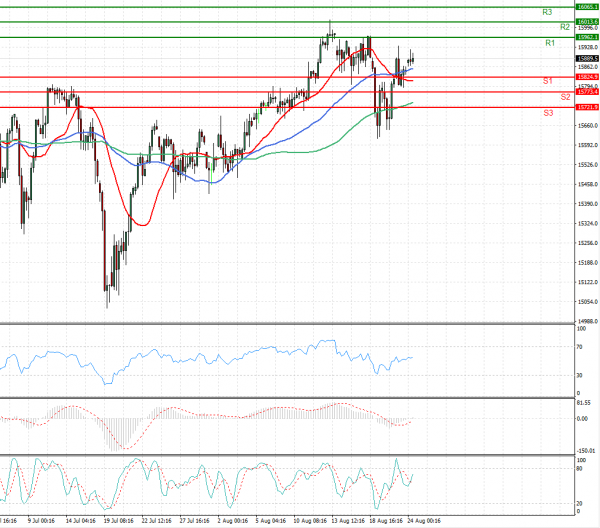The image size is (600, 528).
Task: Click the RSI scale value 30
Action: point(579,375)
